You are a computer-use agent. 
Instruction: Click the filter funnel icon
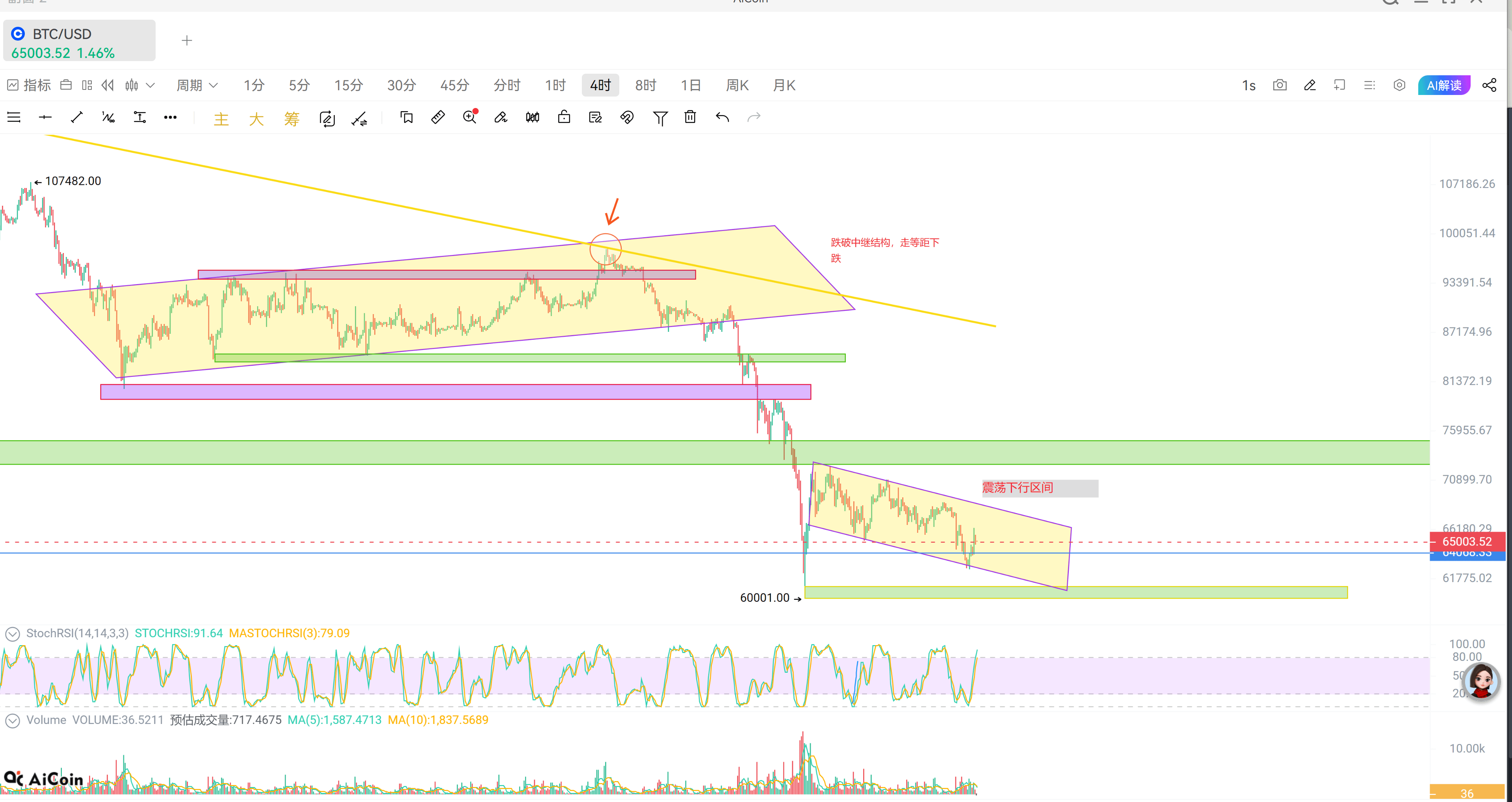(660, 118)
